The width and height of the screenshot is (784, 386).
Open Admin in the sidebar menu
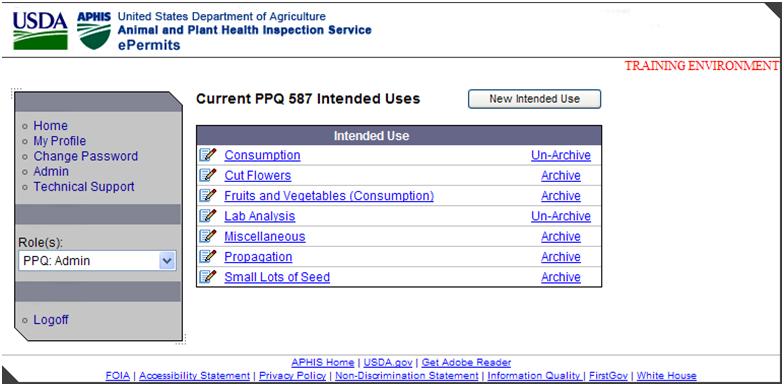pos(51,171)
